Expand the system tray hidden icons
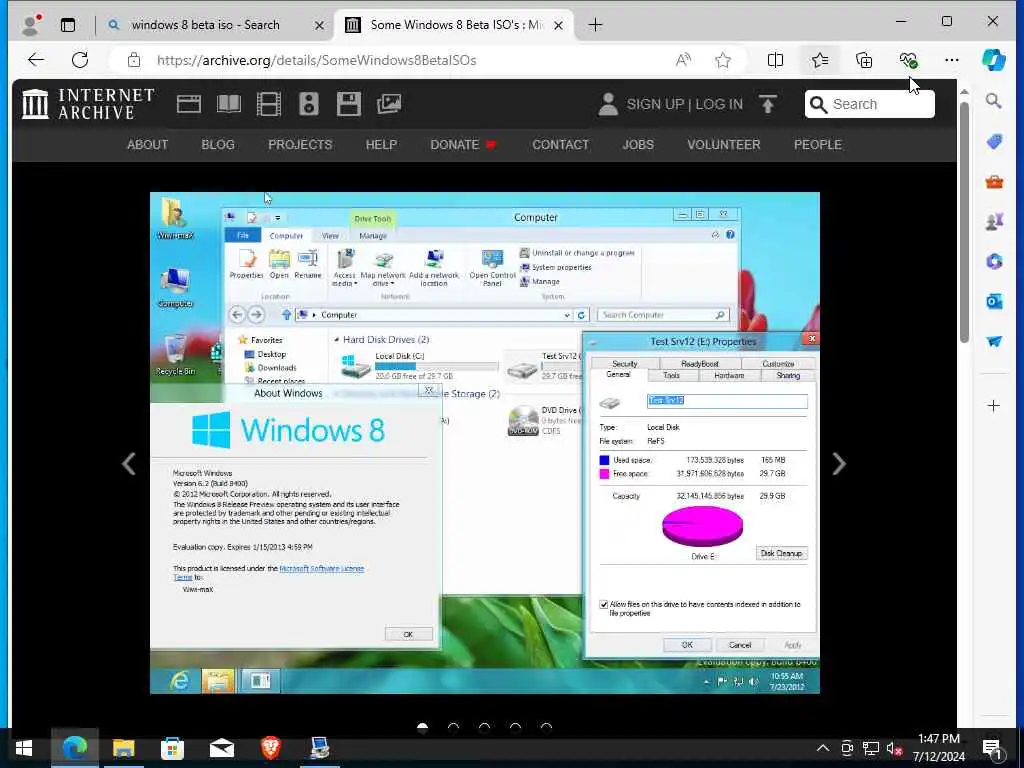Viewport: 1024px width, 768px height. pyautogui.click(x=823, y=748)
